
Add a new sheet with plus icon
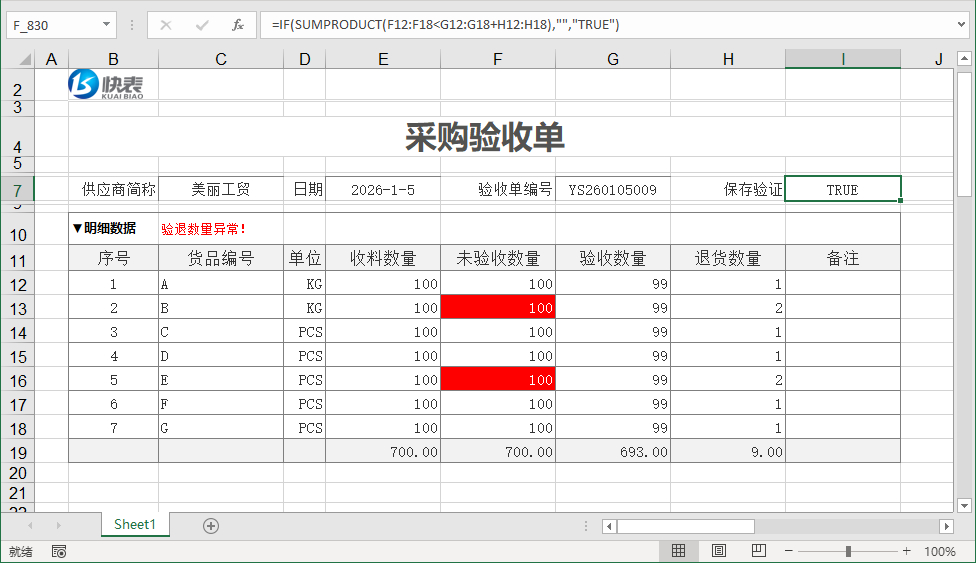point(210,526)
